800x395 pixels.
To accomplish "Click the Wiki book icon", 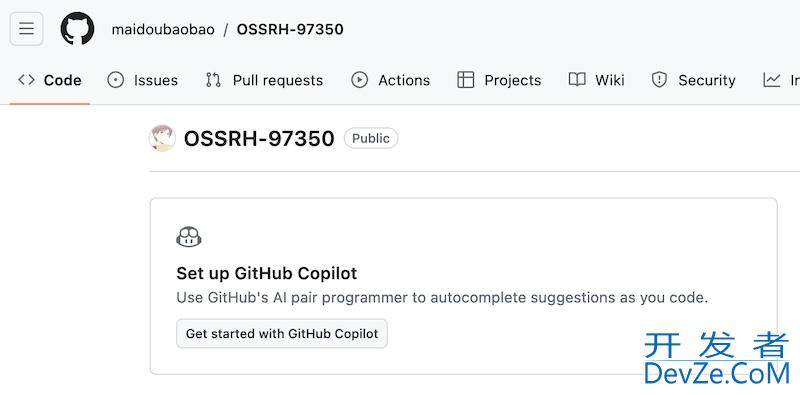I will (577, 80).
